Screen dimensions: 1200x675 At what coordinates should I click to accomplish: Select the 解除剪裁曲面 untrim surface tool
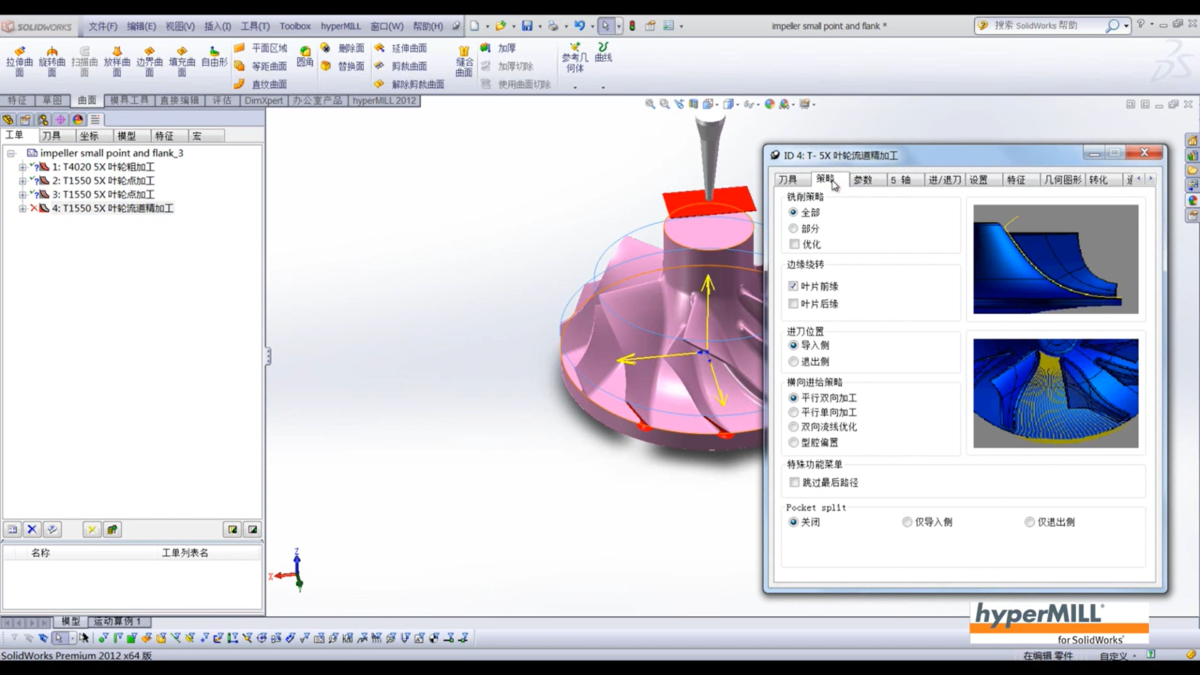tap(409, 84)
